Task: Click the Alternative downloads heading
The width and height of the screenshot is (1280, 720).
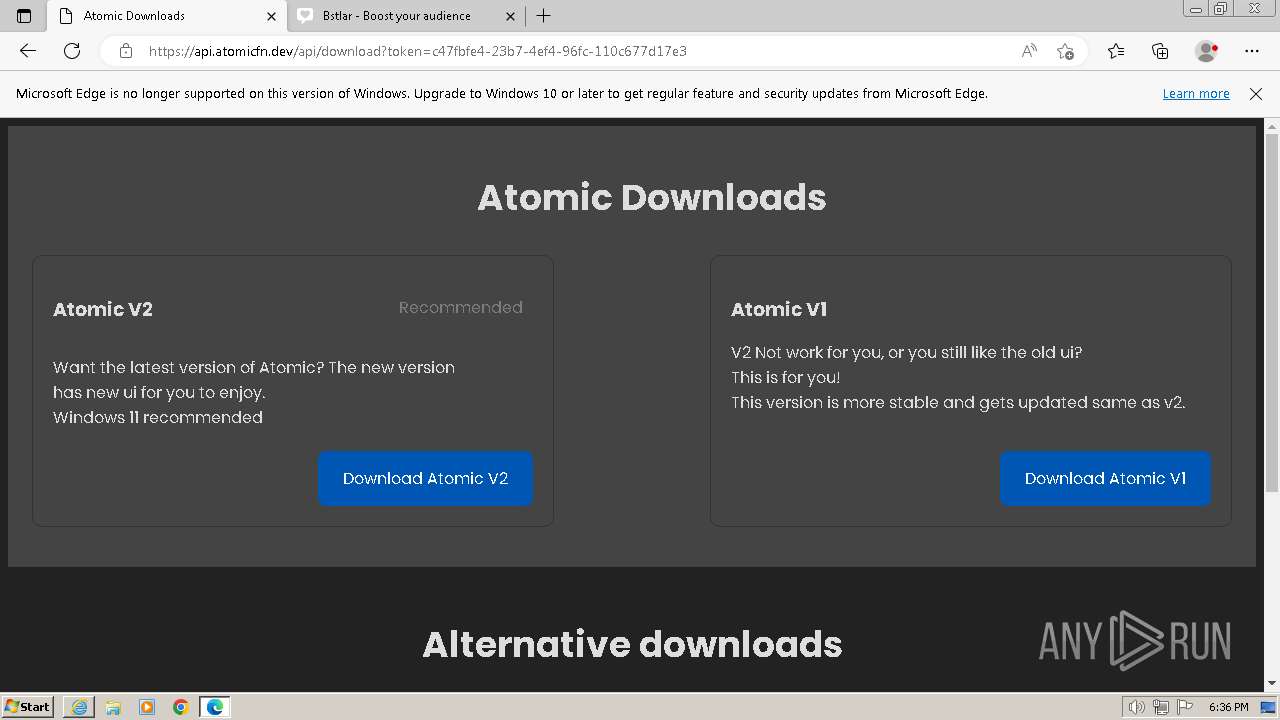Action: (x=632, y=644)
